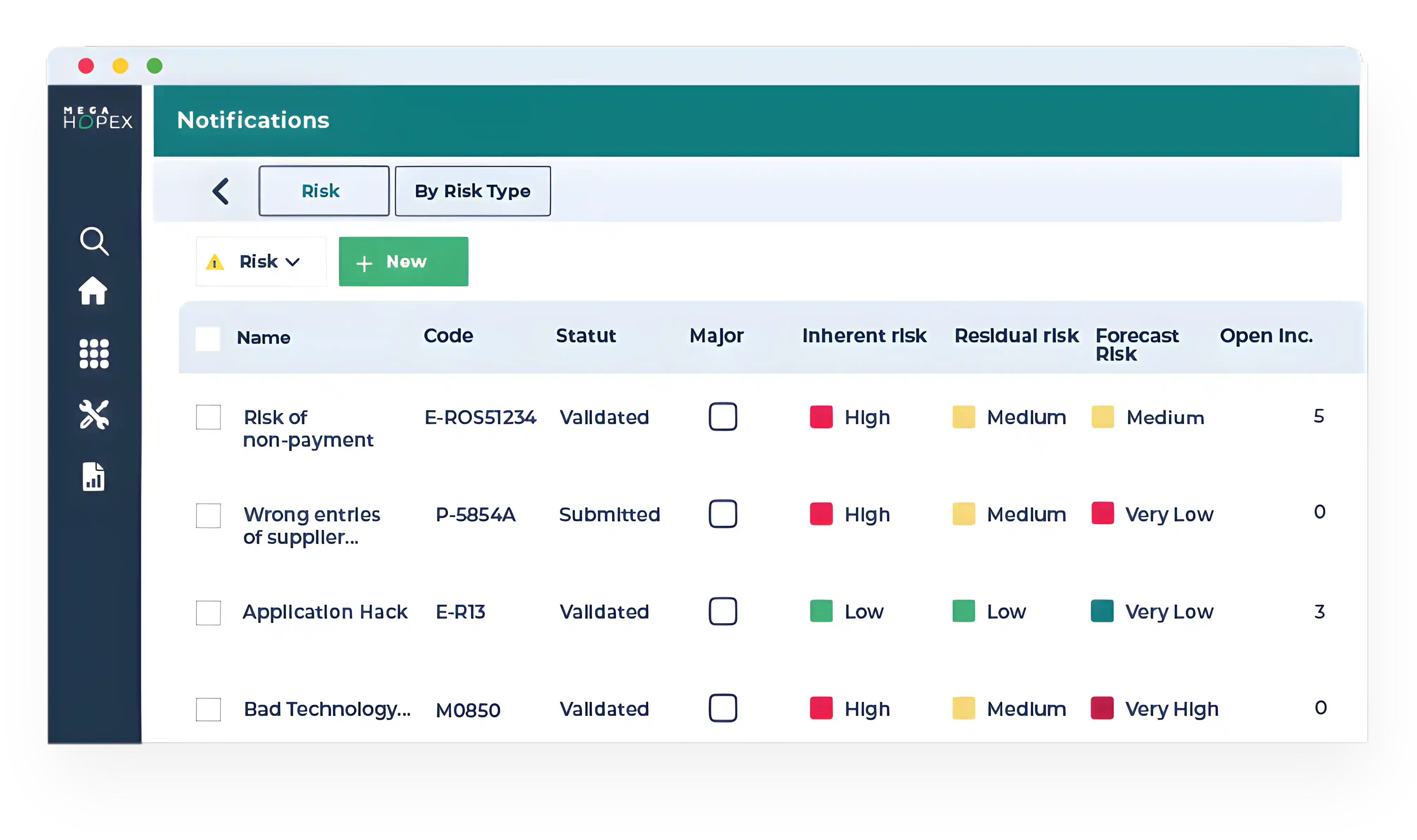This screenshot has width=1417, height=840.
Task: Toggle Major checkbox for Risk of non-payment
Action: (723, 416)
